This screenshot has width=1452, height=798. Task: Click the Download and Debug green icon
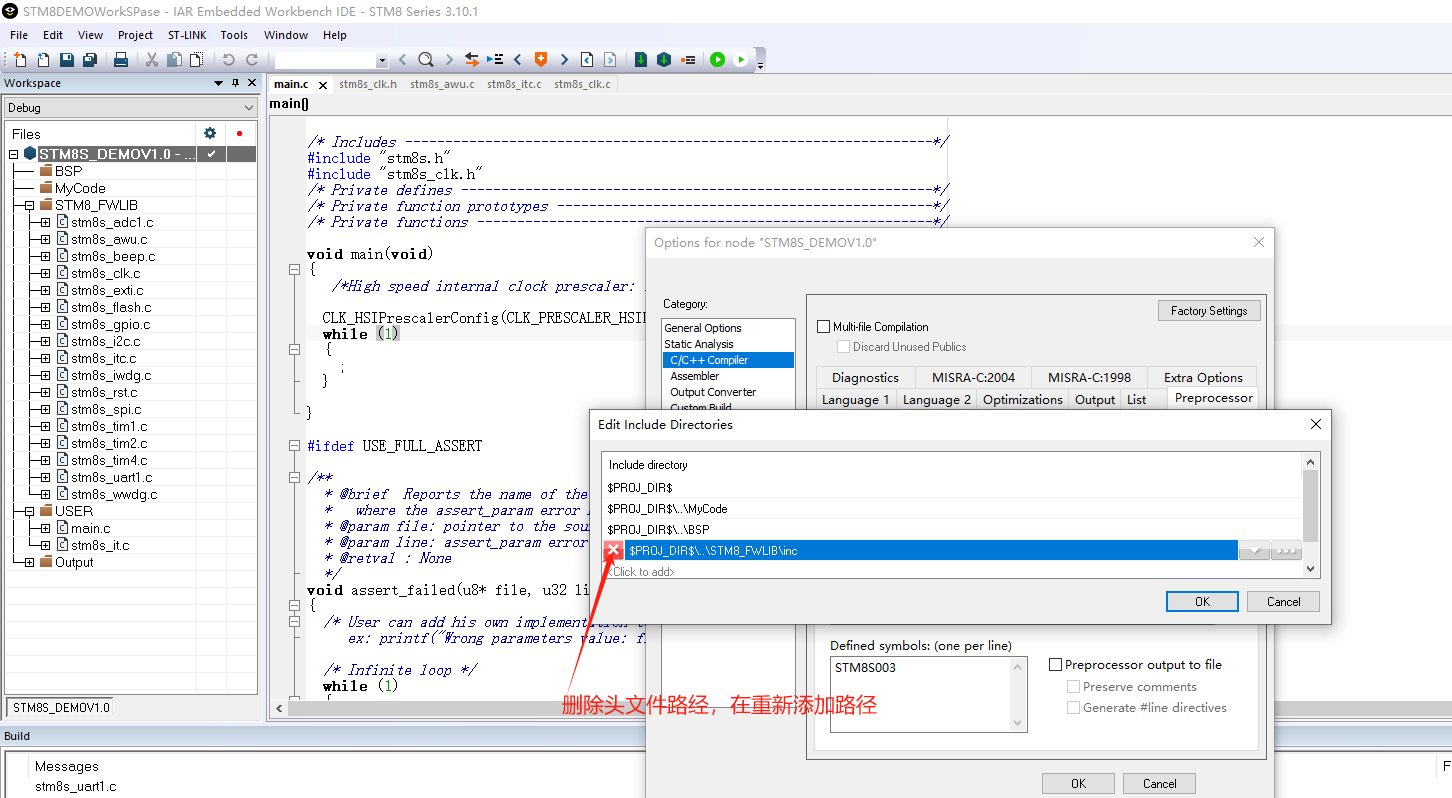[x=717, y=60]
